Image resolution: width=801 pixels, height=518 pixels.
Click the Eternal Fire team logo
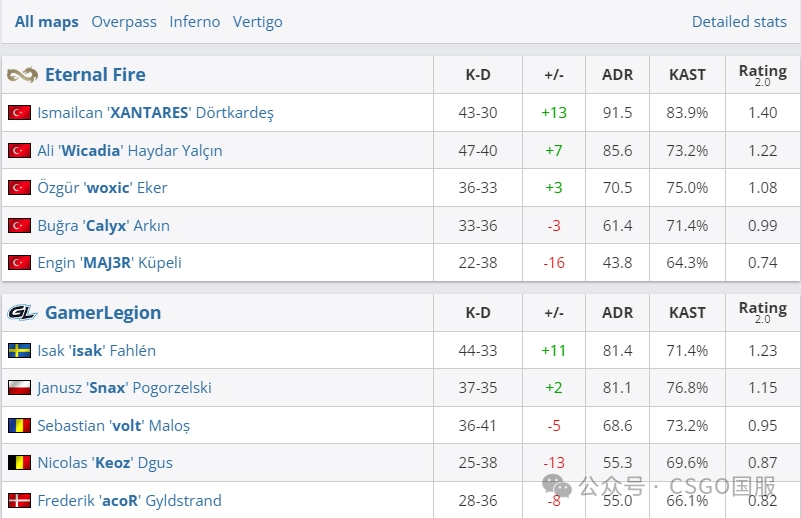(22, 75)
